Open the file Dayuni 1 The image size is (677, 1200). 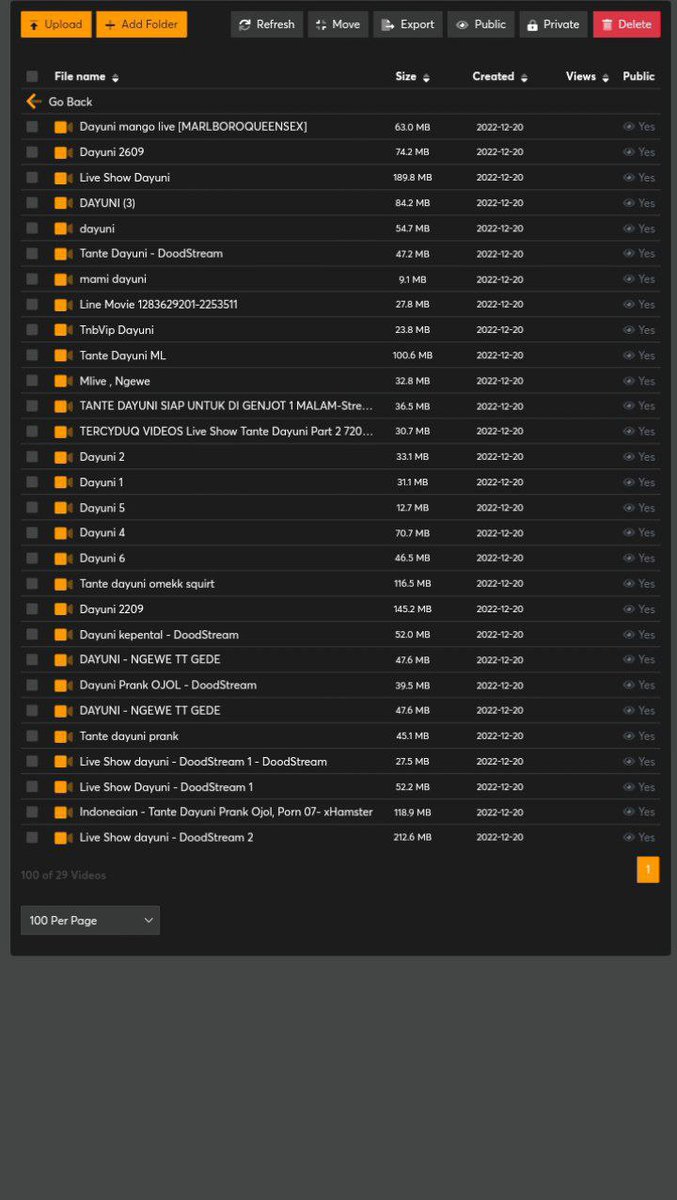(x=101, y=482)
